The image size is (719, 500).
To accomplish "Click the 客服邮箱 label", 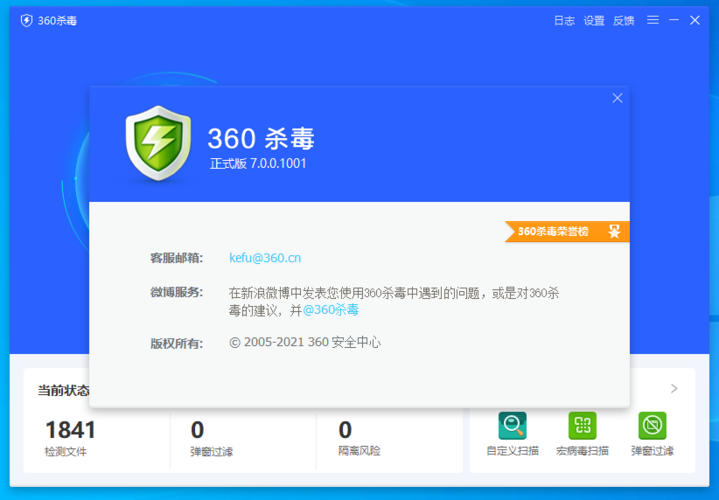I will 177,258.
